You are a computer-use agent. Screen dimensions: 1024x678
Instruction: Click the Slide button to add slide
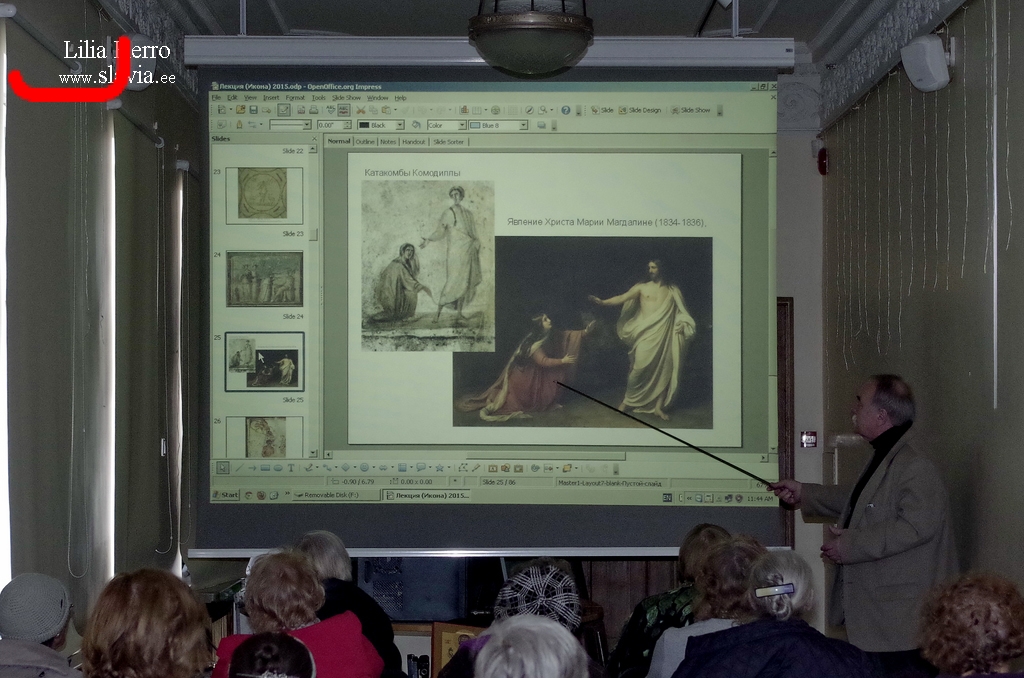602,110
